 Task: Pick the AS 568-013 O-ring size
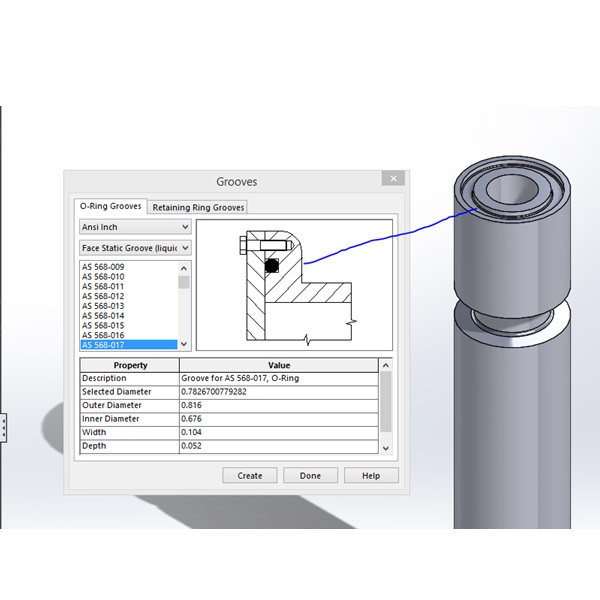pyautogui.click(x=103, y=306)
